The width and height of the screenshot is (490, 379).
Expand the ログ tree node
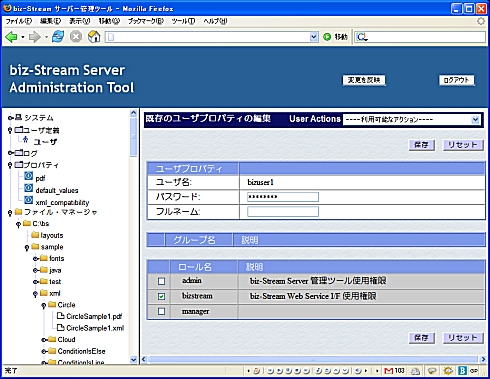coord(11,153)
